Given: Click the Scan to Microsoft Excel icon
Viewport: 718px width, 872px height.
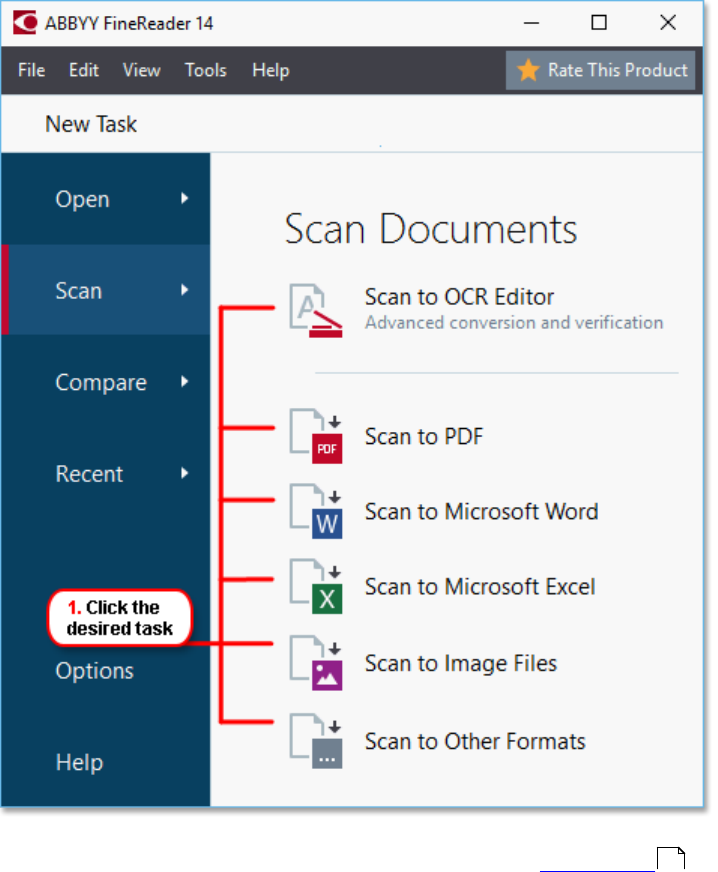Looking at the screenshot, I should point(315,586).
